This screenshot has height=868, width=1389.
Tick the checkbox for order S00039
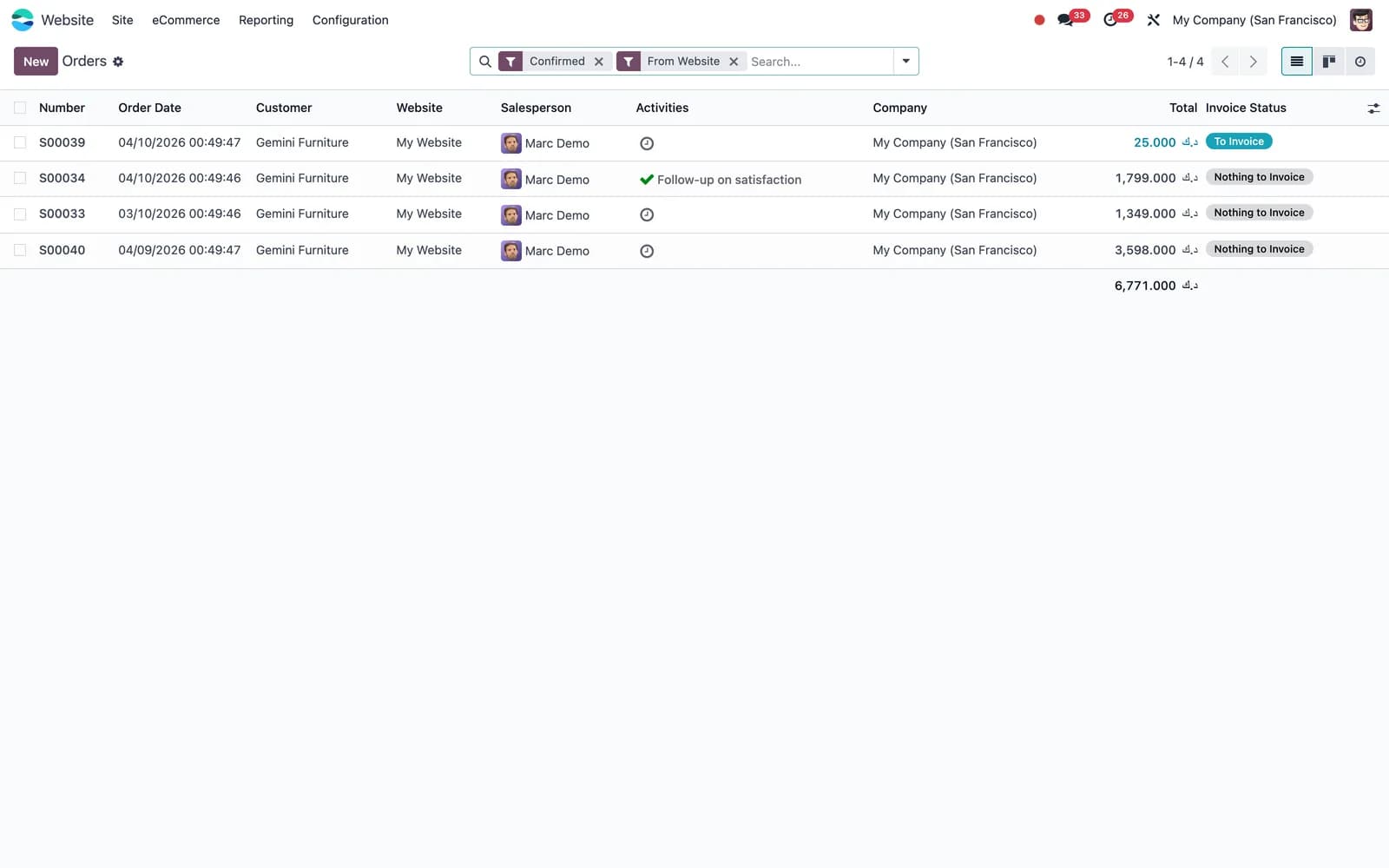(20, 142)
